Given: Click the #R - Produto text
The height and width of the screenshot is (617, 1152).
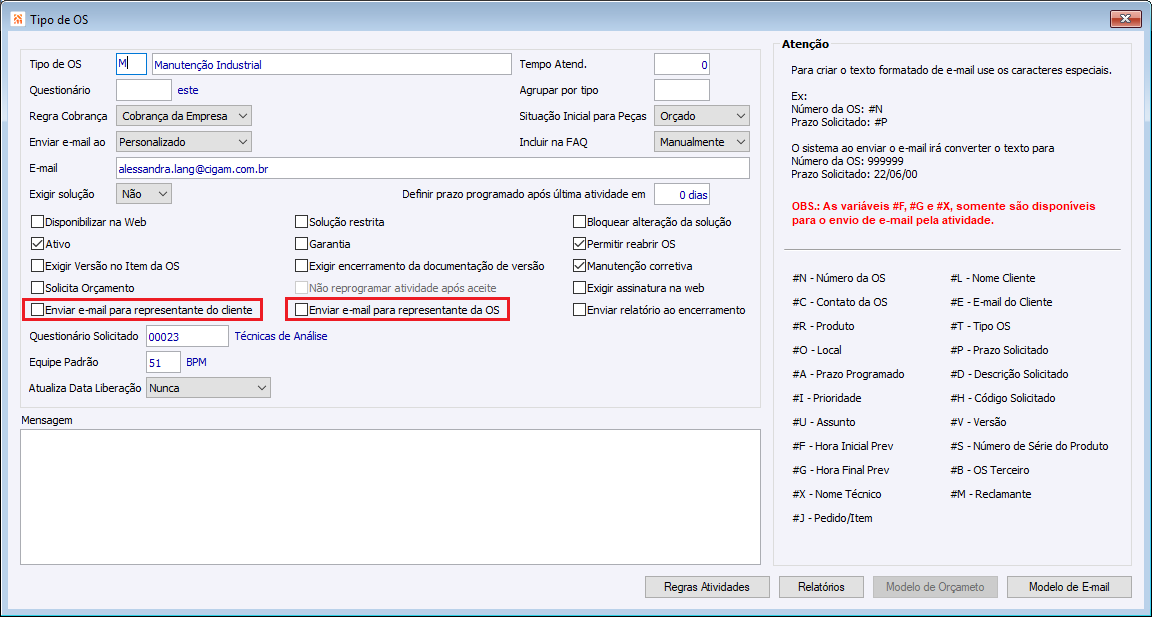Looking at the screenshot, I should (x=824, y=325).
